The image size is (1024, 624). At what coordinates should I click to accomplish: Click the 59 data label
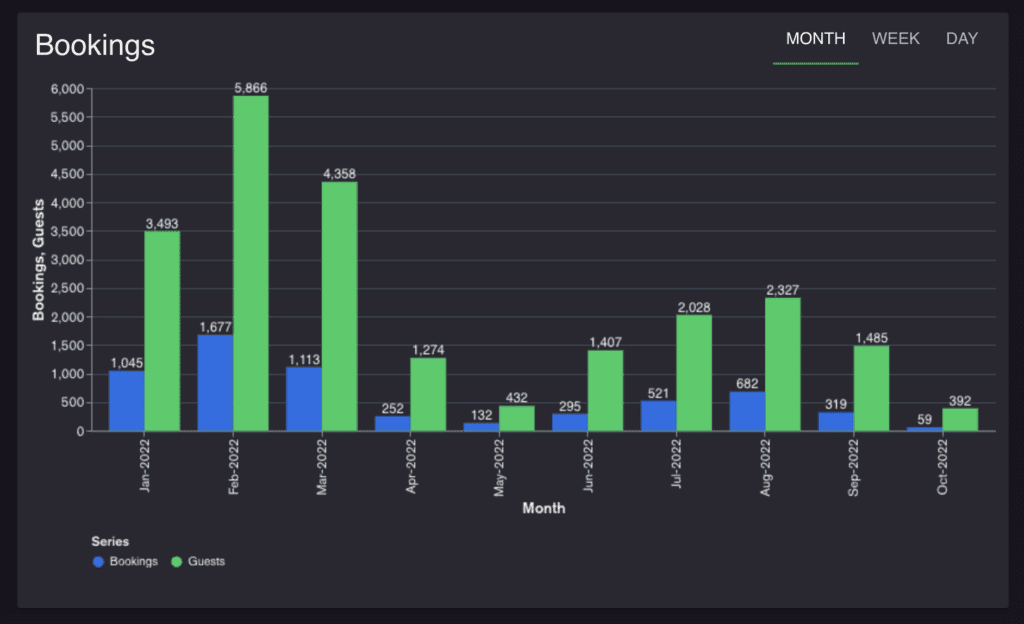point(925,420)
